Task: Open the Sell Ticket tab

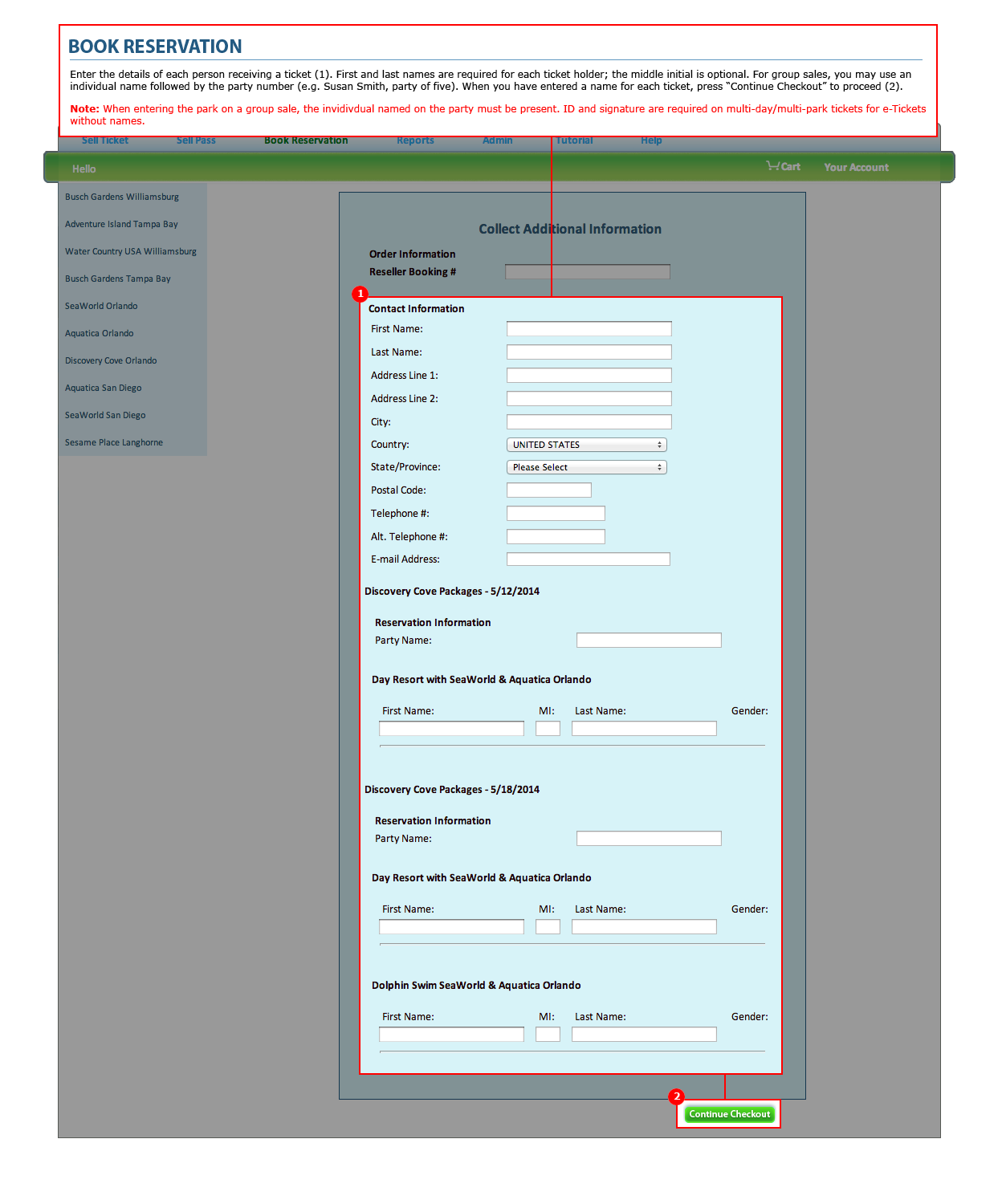Action: tap(105, 140)
